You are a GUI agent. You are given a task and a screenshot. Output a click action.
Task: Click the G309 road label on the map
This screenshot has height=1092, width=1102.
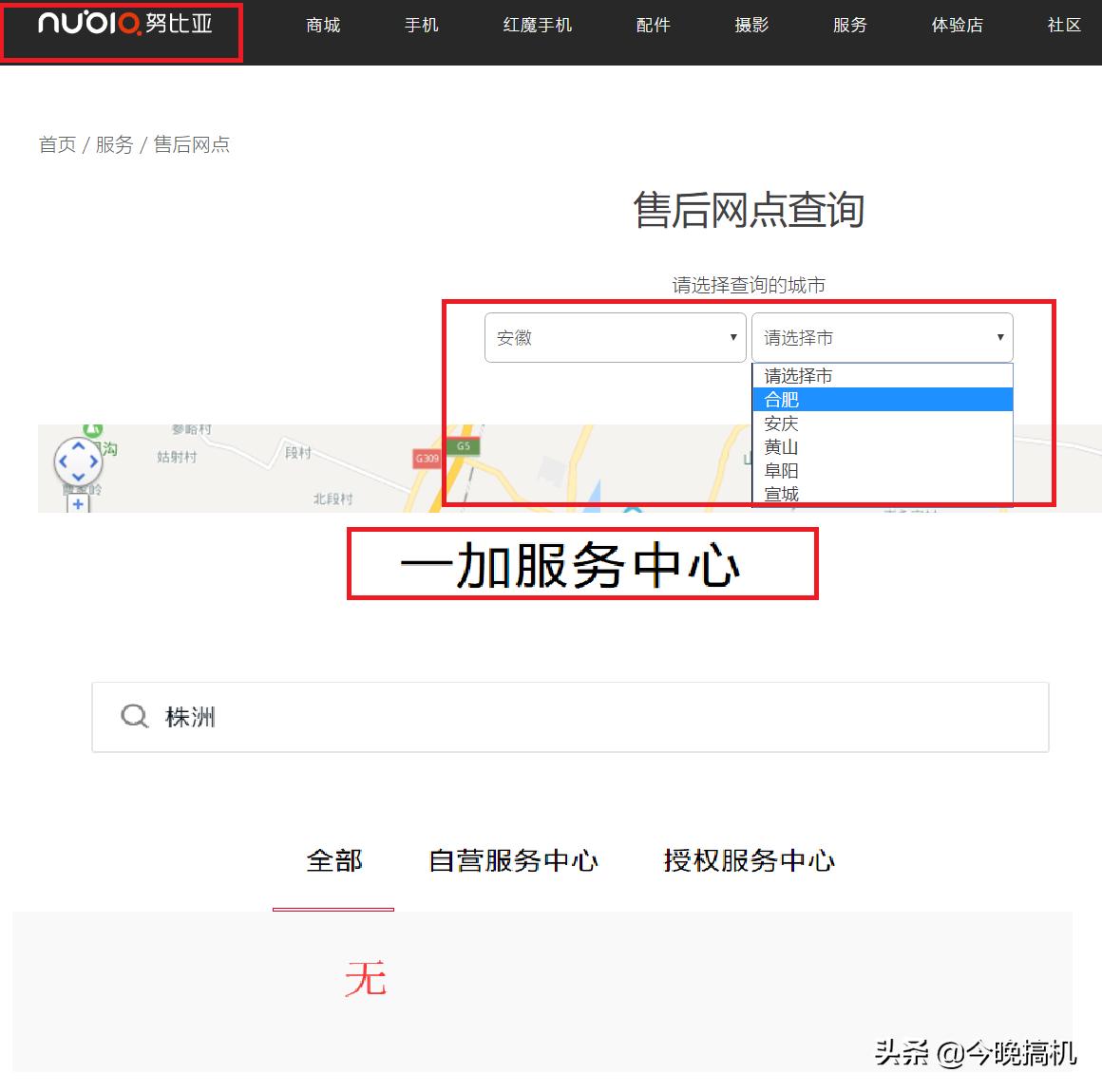[426, 459]
